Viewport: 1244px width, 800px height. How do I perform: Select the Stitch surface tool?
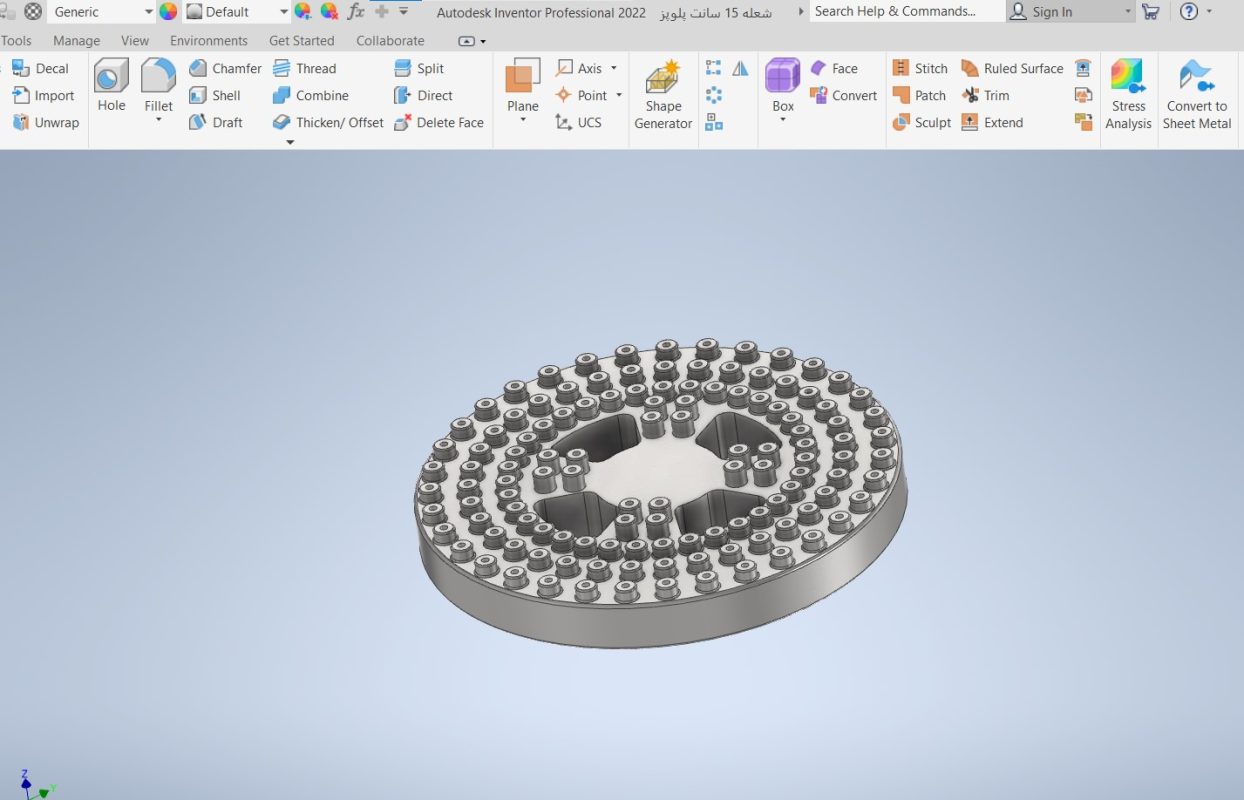coord(920,68)
